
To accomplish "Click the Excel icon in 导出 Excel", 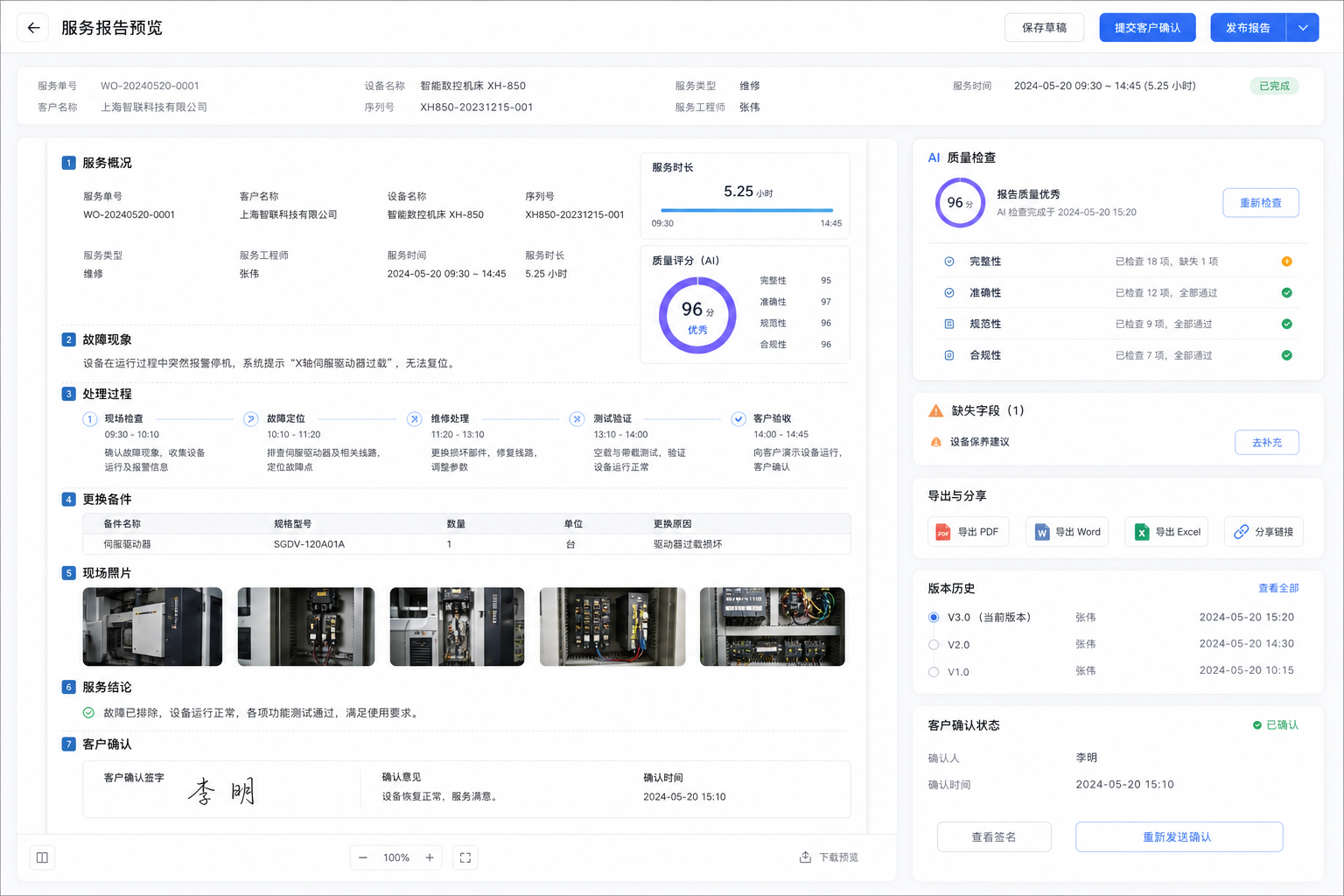I will pos(1142,532).
